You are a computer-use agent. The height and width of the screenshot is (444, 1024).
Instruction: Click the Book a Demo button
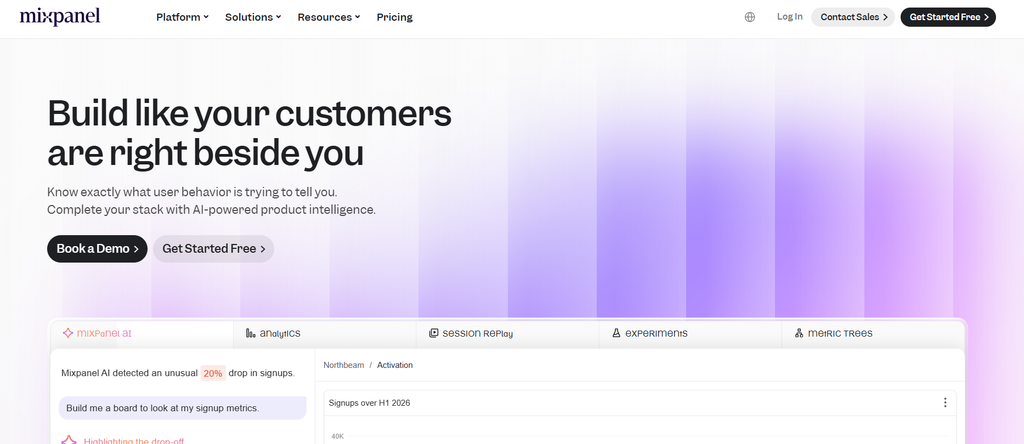97,249
